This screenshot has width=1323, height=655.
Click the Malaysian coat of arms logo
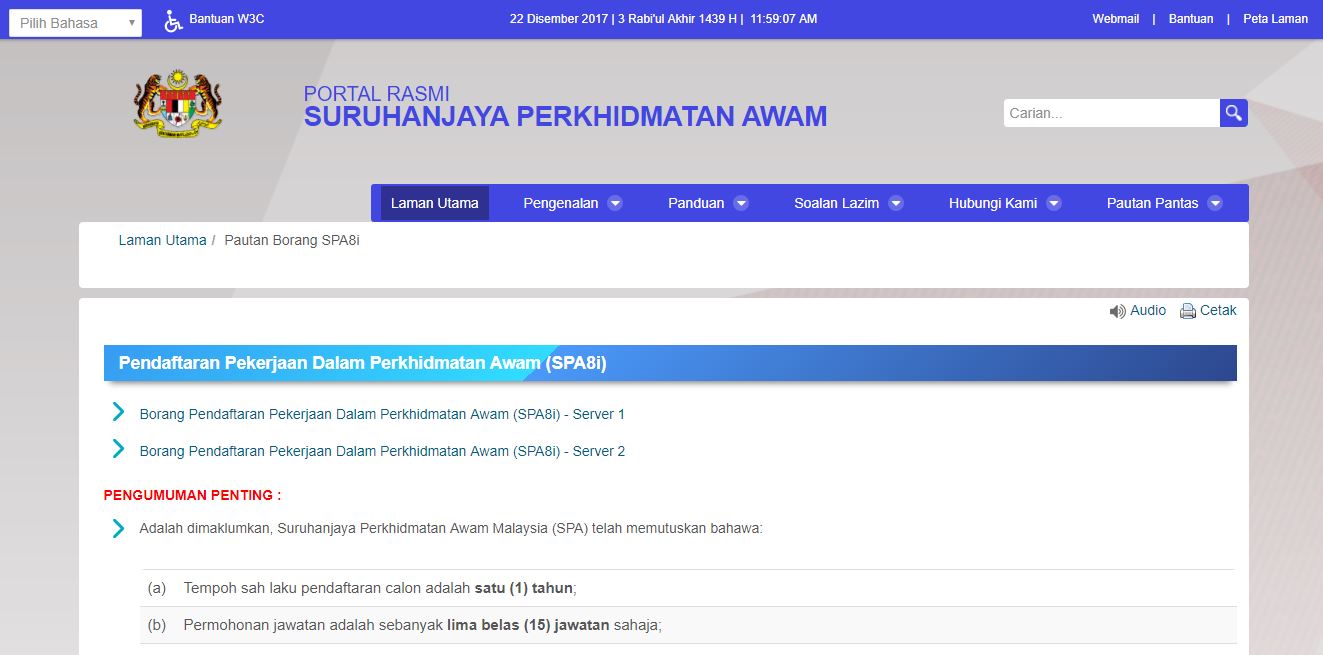click(x=177, y=102)
